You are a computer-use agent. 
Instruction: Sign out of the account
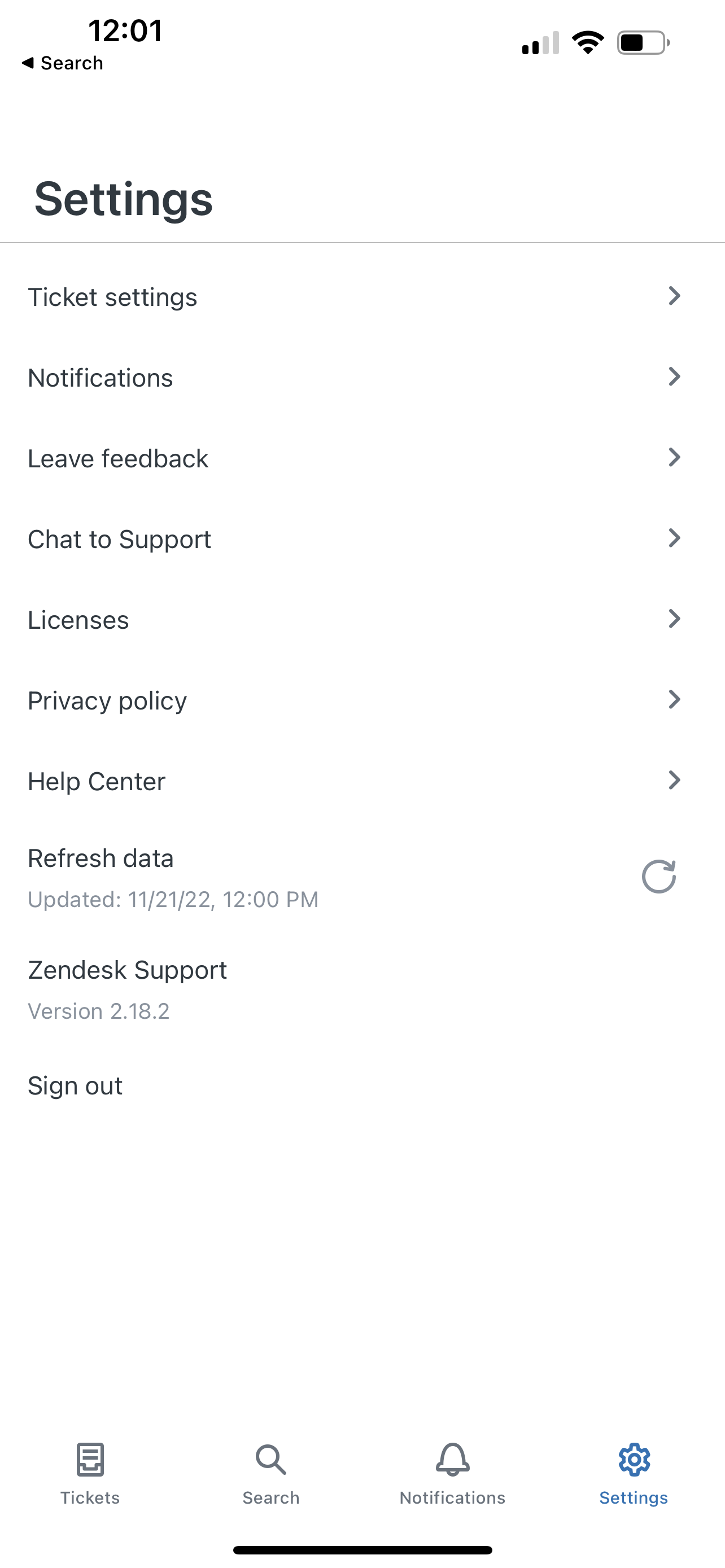[75, 1086]
